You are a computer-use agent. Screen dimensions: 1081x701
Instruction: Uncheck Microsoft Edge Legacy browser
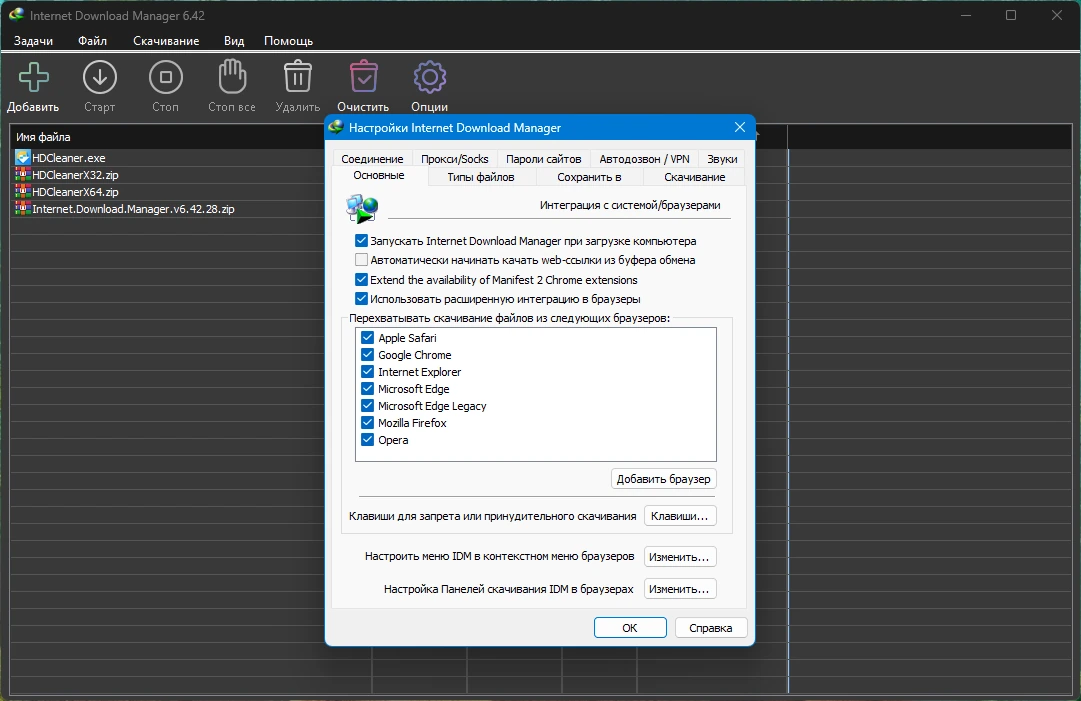pyautogui.click(x=367, y=405)
